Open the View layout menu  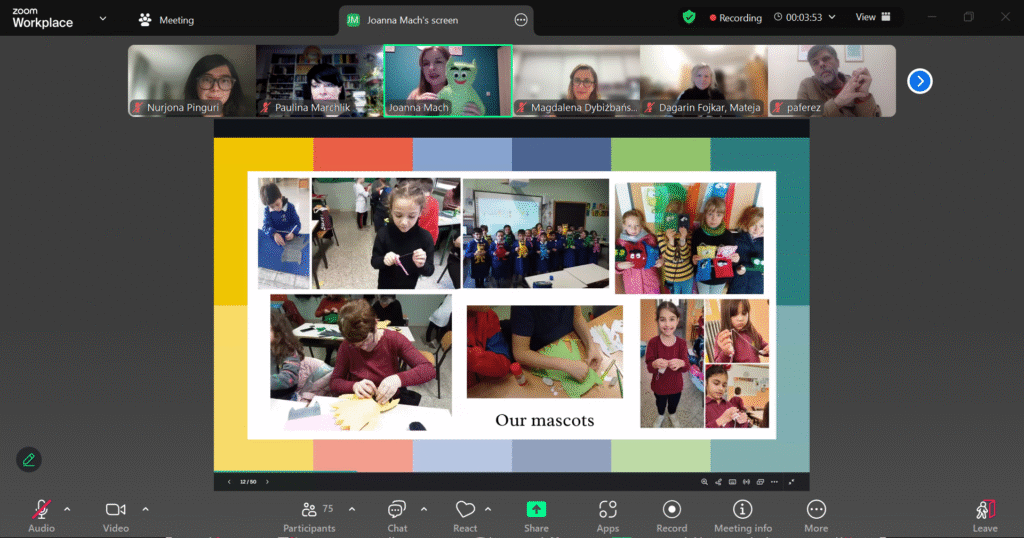coord(871,17)
